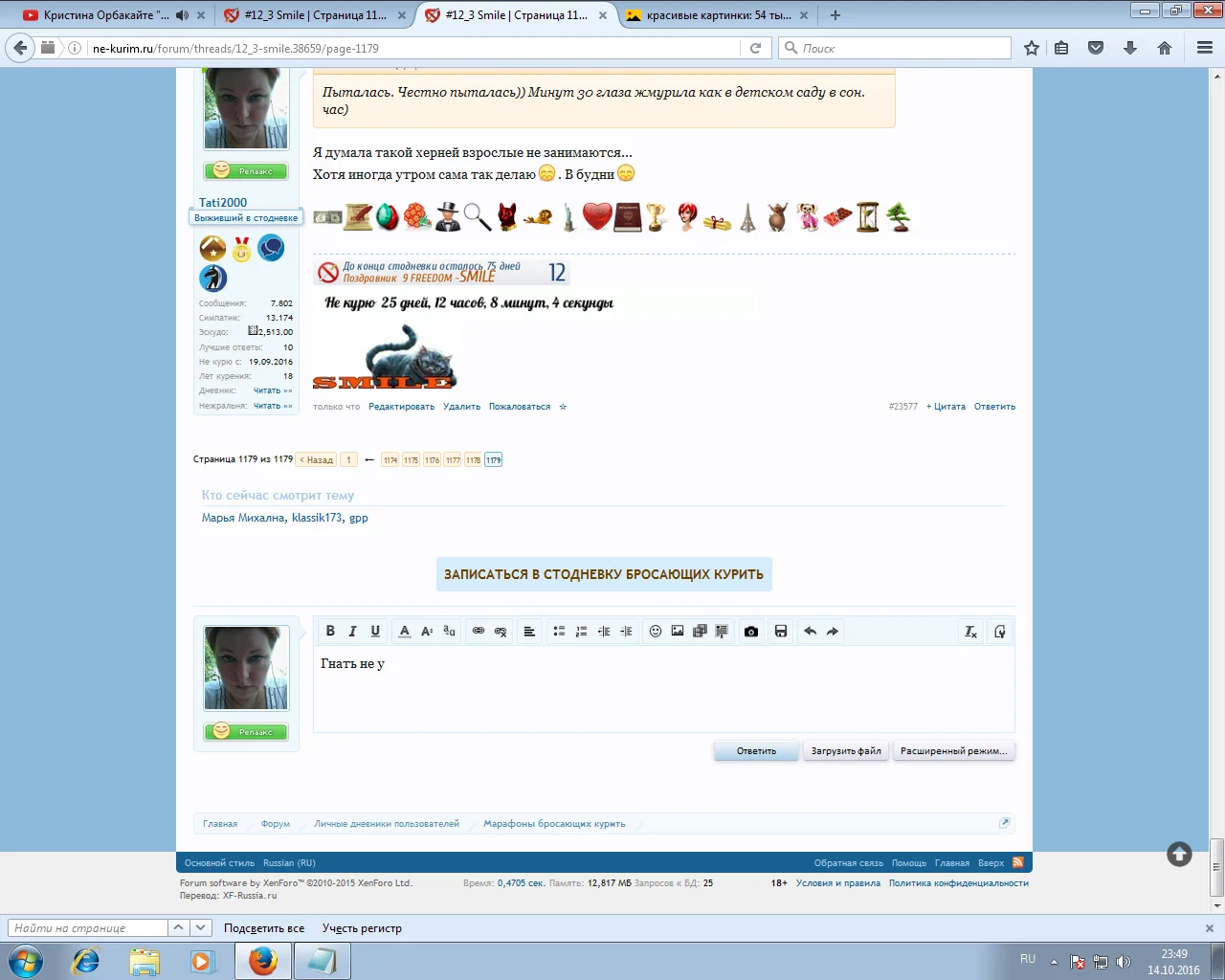Open the font family dropdown in editor

[449, 632]
